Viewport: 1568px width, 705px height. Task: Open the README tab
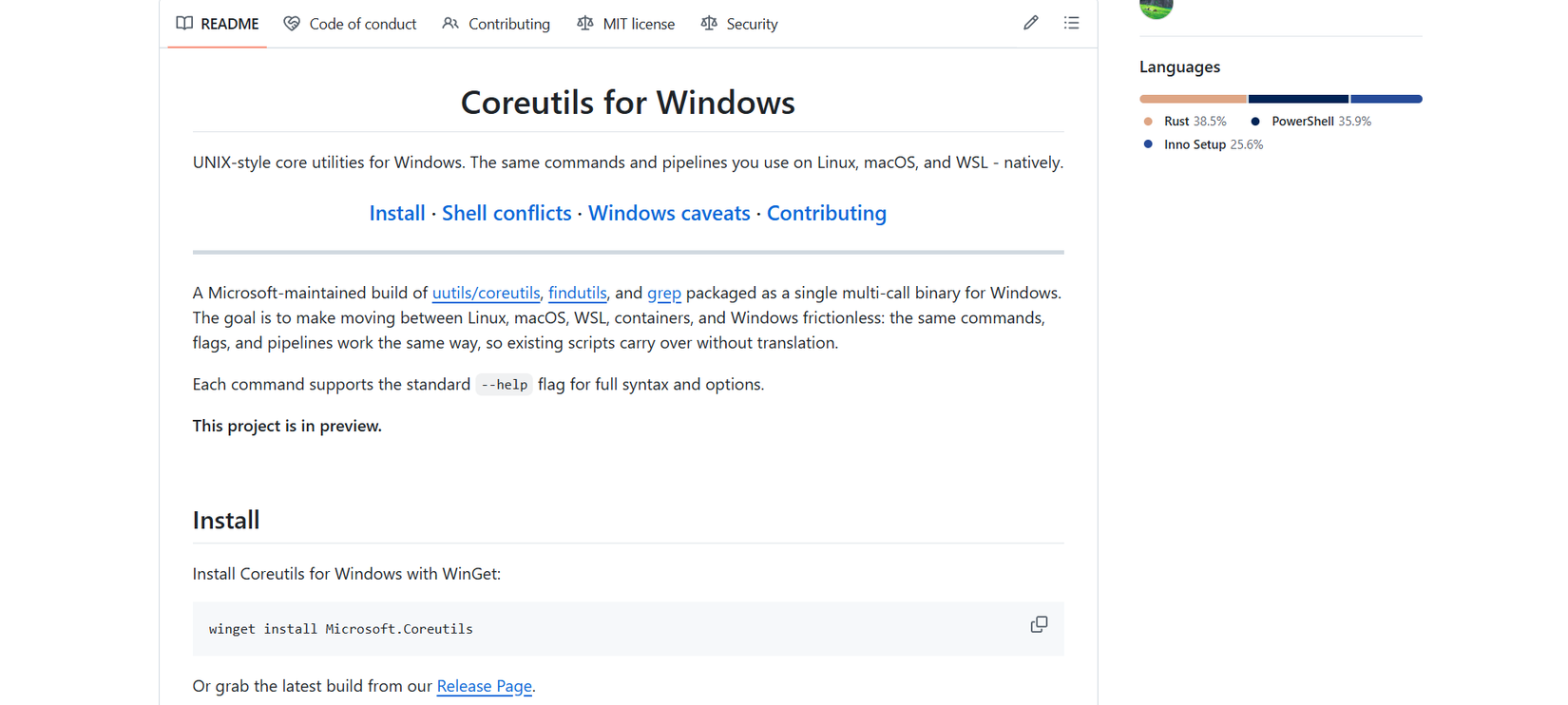pyautogui.click(x=218, y=24)
